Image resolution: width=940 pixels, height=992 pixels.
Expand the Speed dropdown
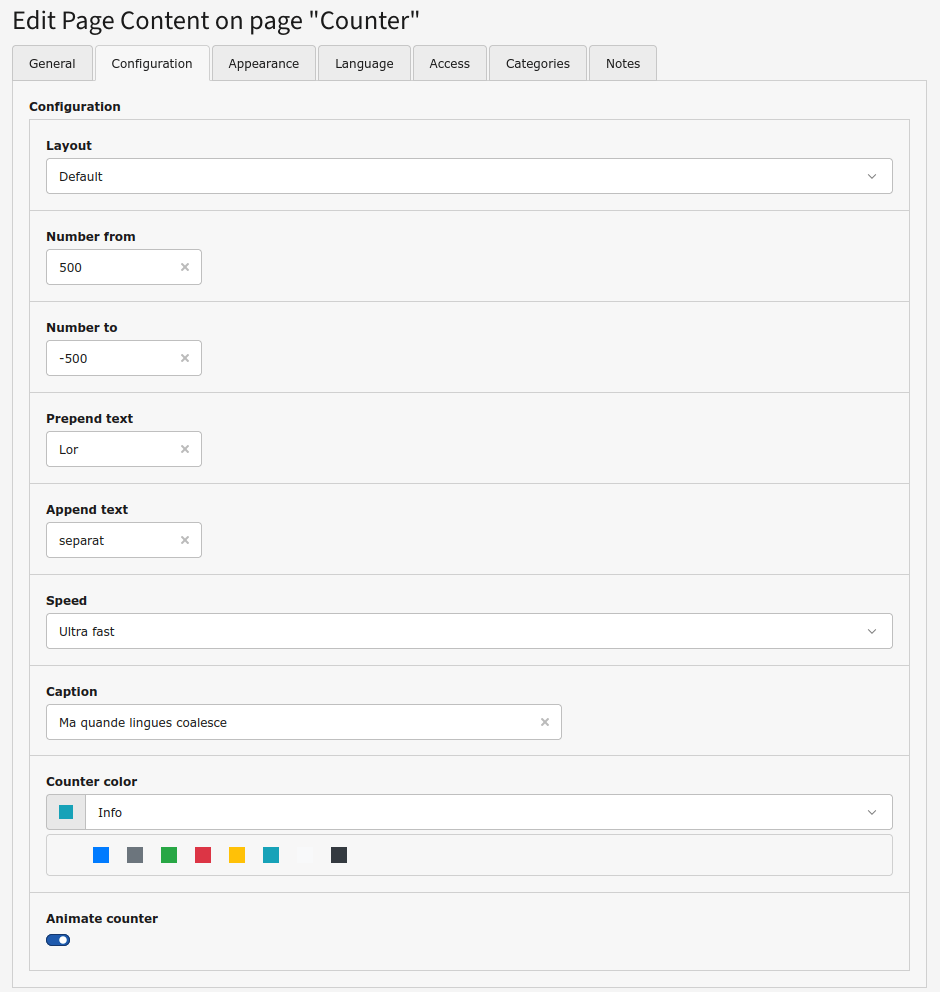pyautogui.click(x=469, y=631)
